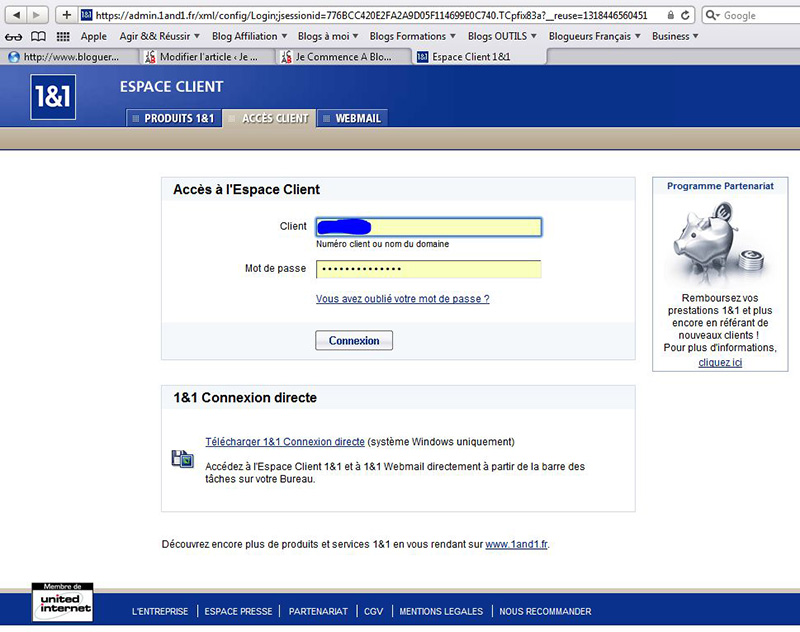
Task: Expand Blog Affiliation bookmarks folder
Action: tap(249, 36)
